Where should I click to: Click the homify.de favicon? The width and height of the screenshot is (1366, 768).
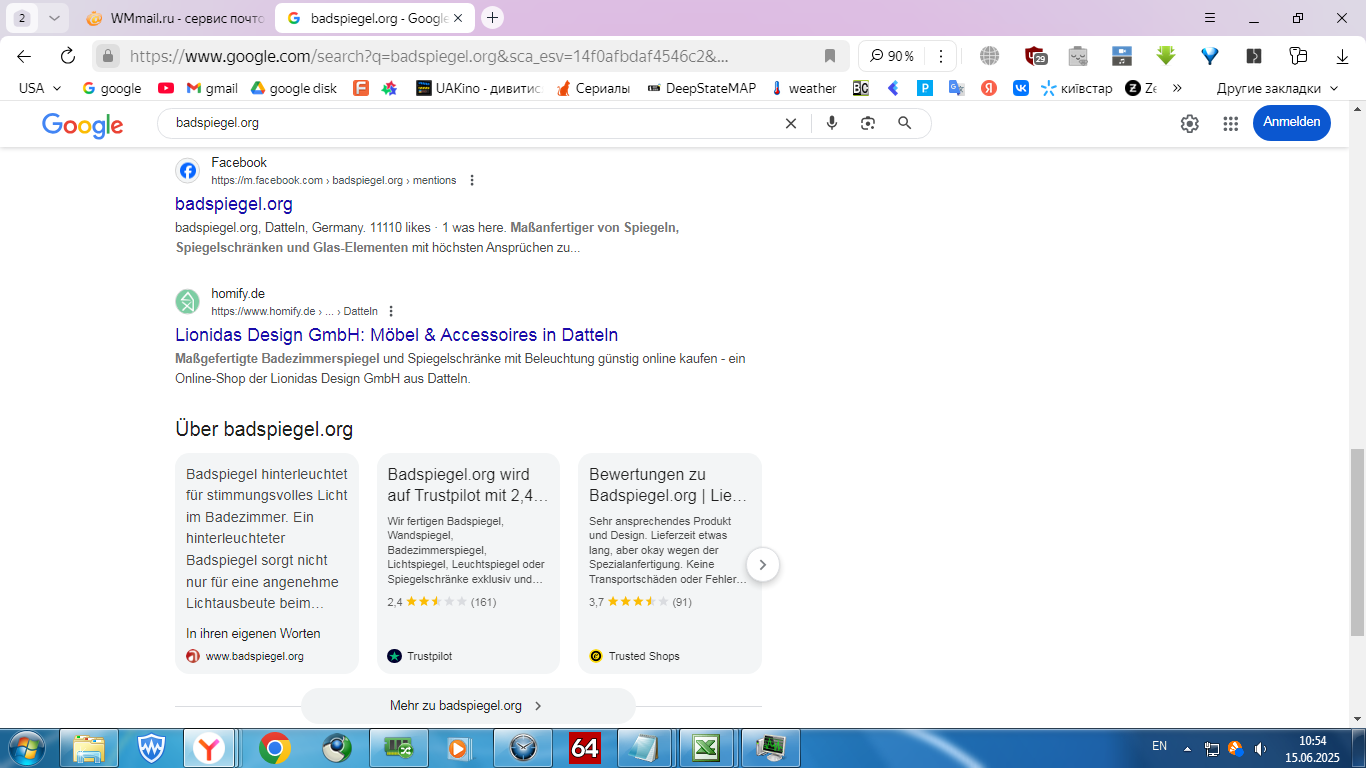point(187,301)
